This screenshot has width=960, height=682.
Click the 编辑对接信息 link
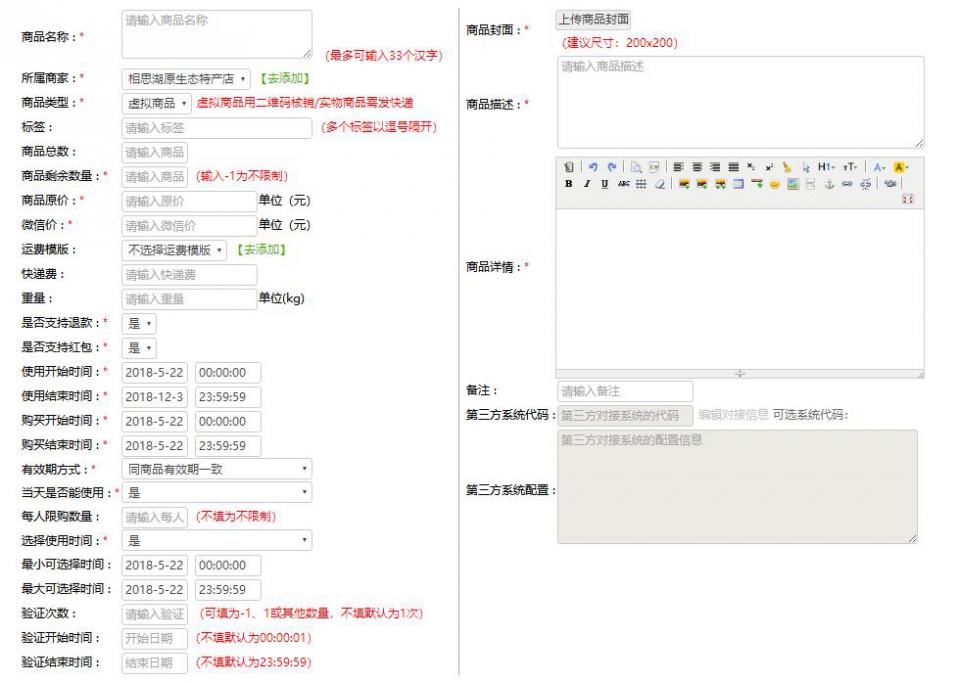click(x=733, y=415)
